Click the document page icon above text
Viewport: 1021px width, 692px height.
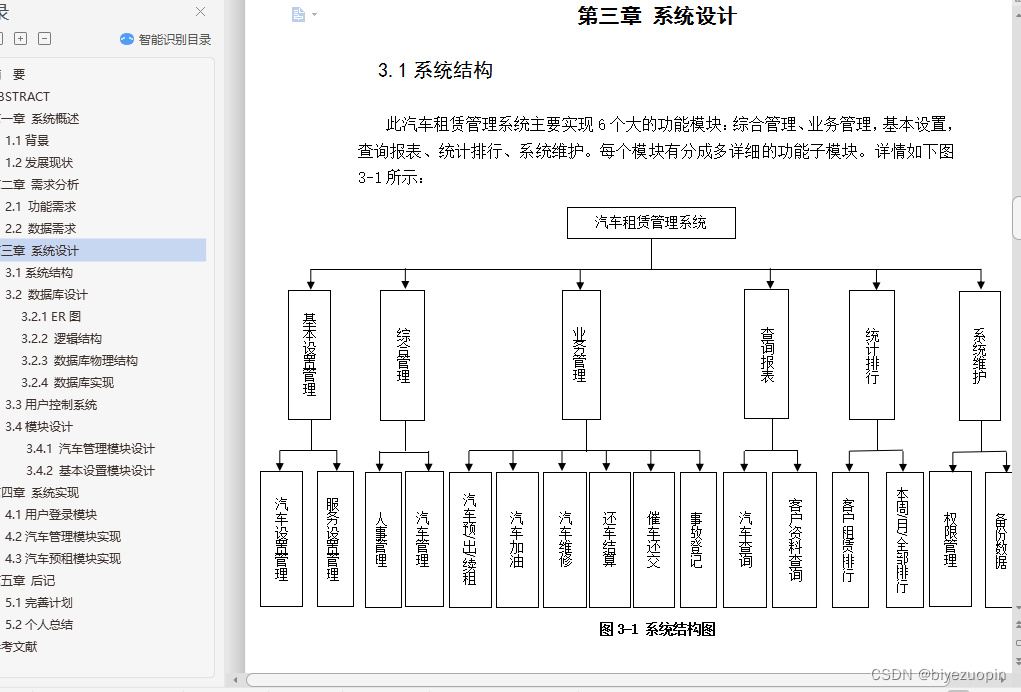(x=298, y=14)
